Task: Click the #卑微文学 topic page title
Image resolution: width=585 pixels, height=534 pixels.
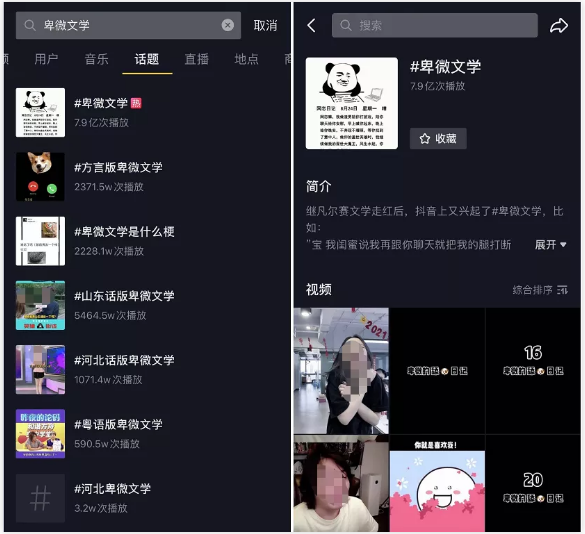Action: 445,66
